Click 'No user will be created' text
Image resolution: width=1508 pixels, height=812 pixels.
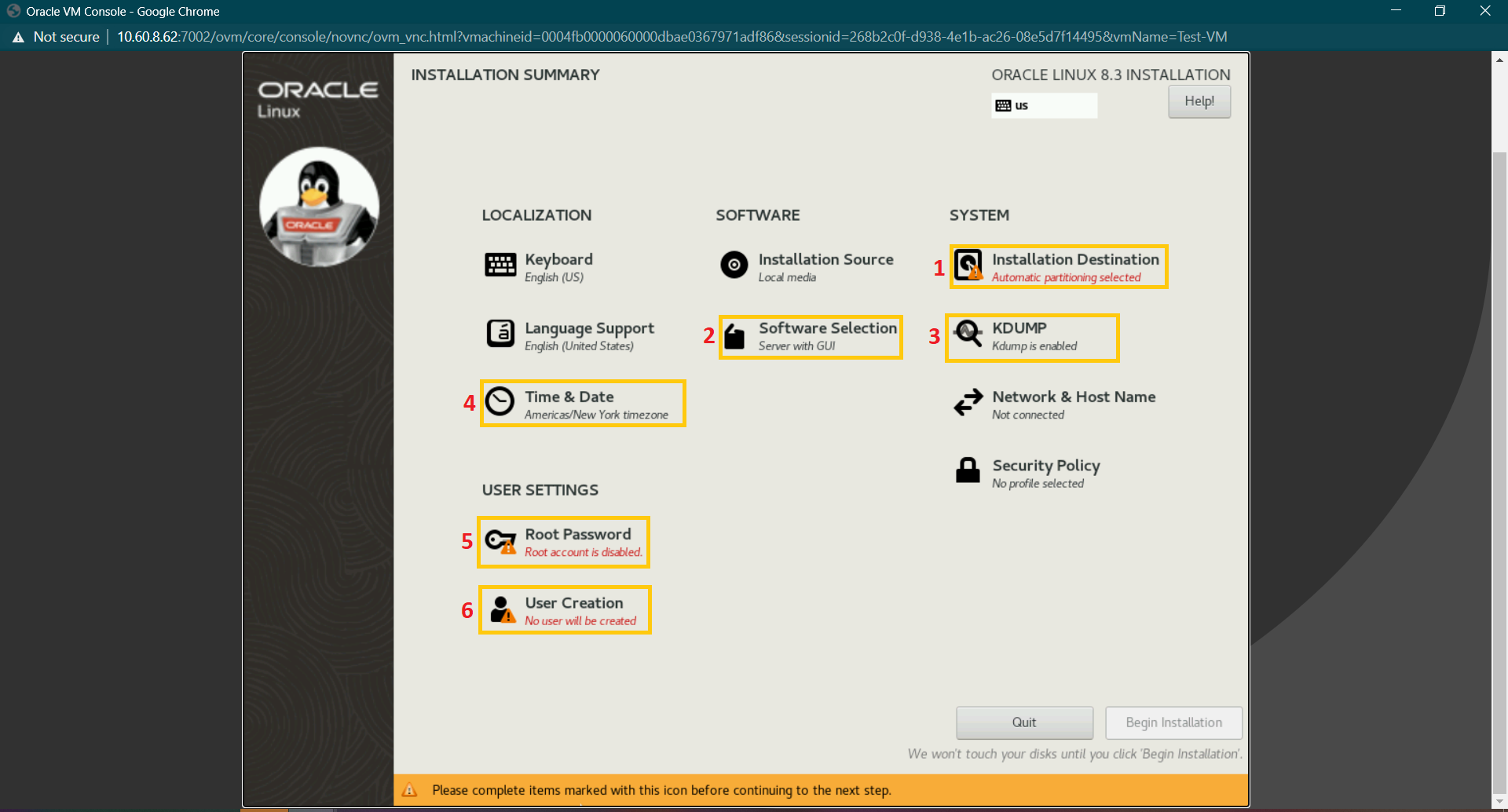point(580,620)
